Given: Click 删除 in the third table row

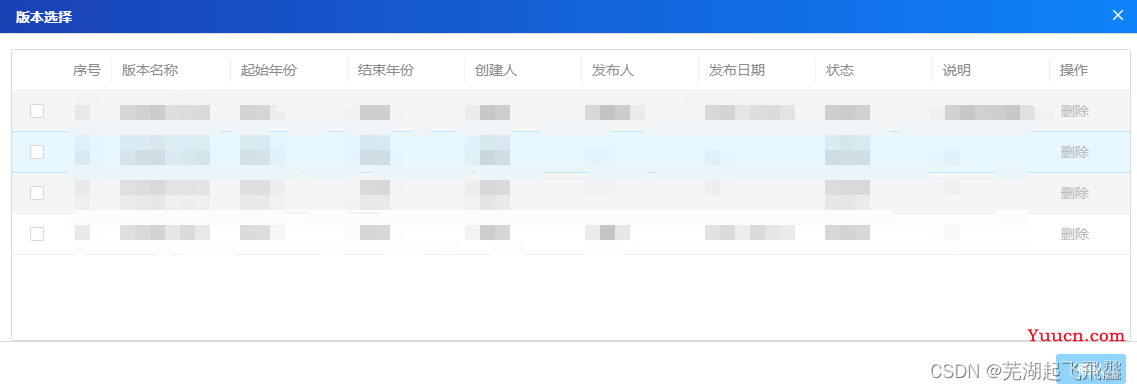Looking at the screenshot, I should pos(1075,193).
